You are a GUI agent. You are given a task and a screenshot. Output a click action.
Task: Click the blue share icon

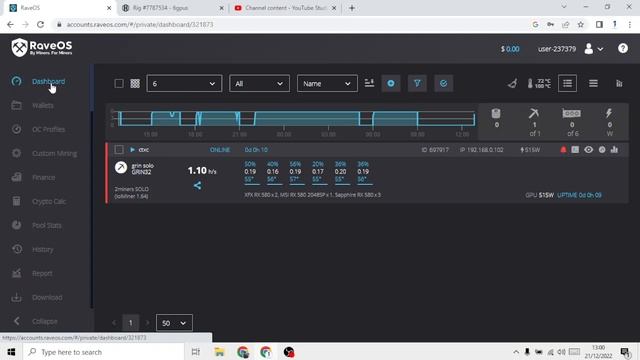click(197, 186)
